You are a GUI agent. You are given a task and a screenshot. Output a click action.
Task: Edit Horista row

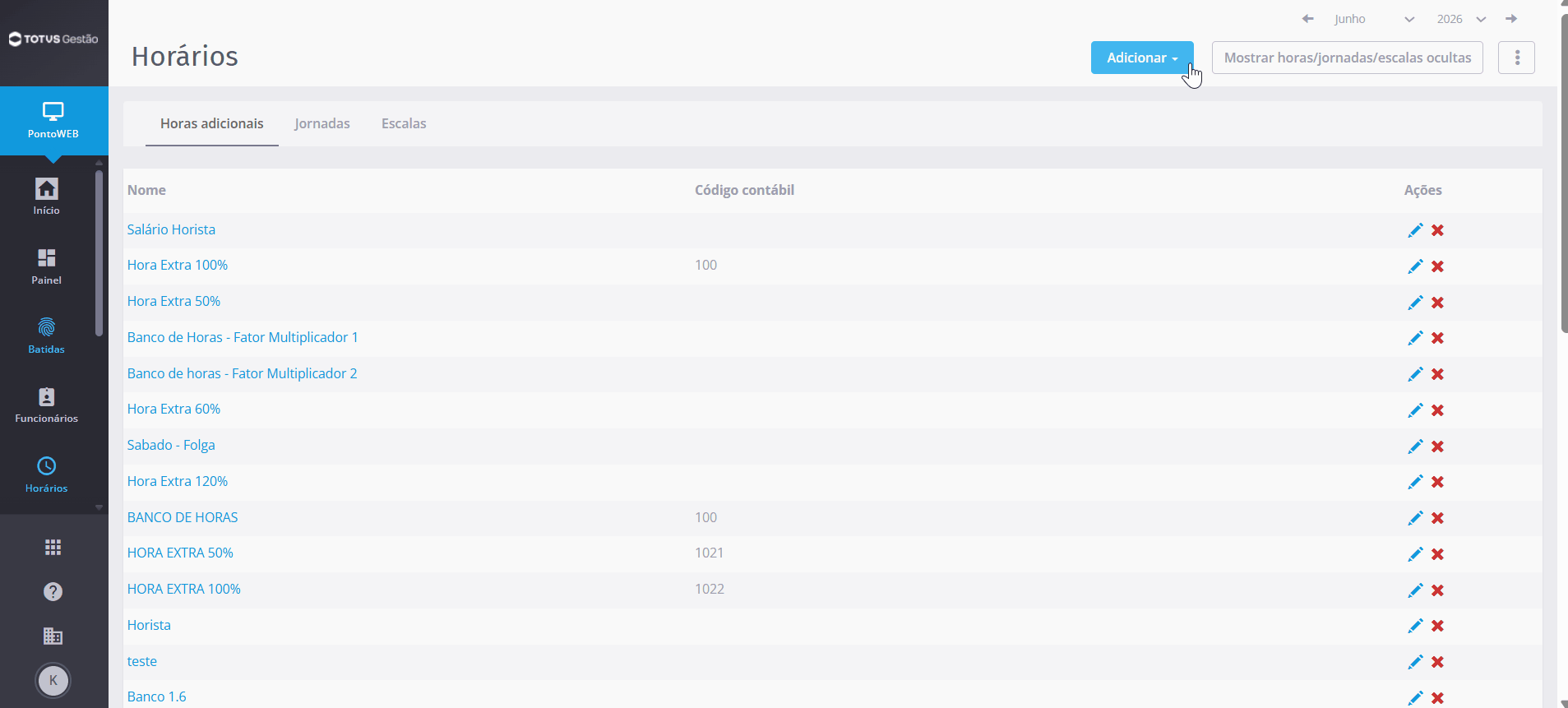[x=1415, y=626]
